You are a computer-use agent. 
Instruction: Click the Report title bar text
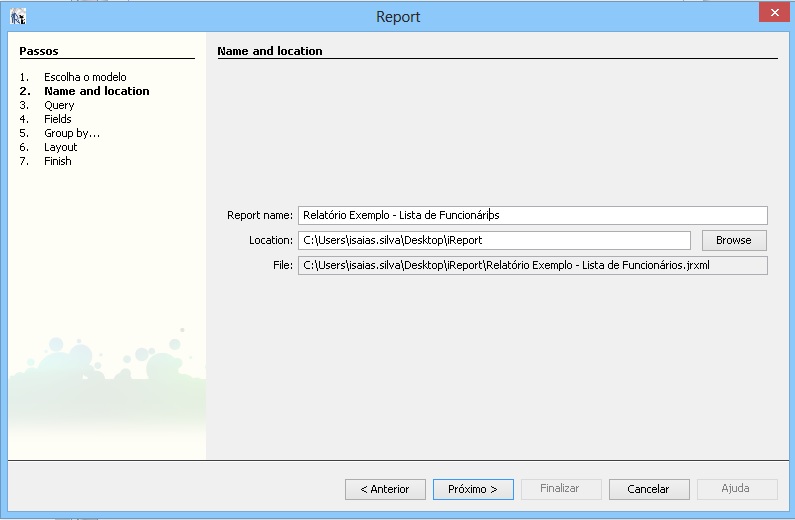398,16
